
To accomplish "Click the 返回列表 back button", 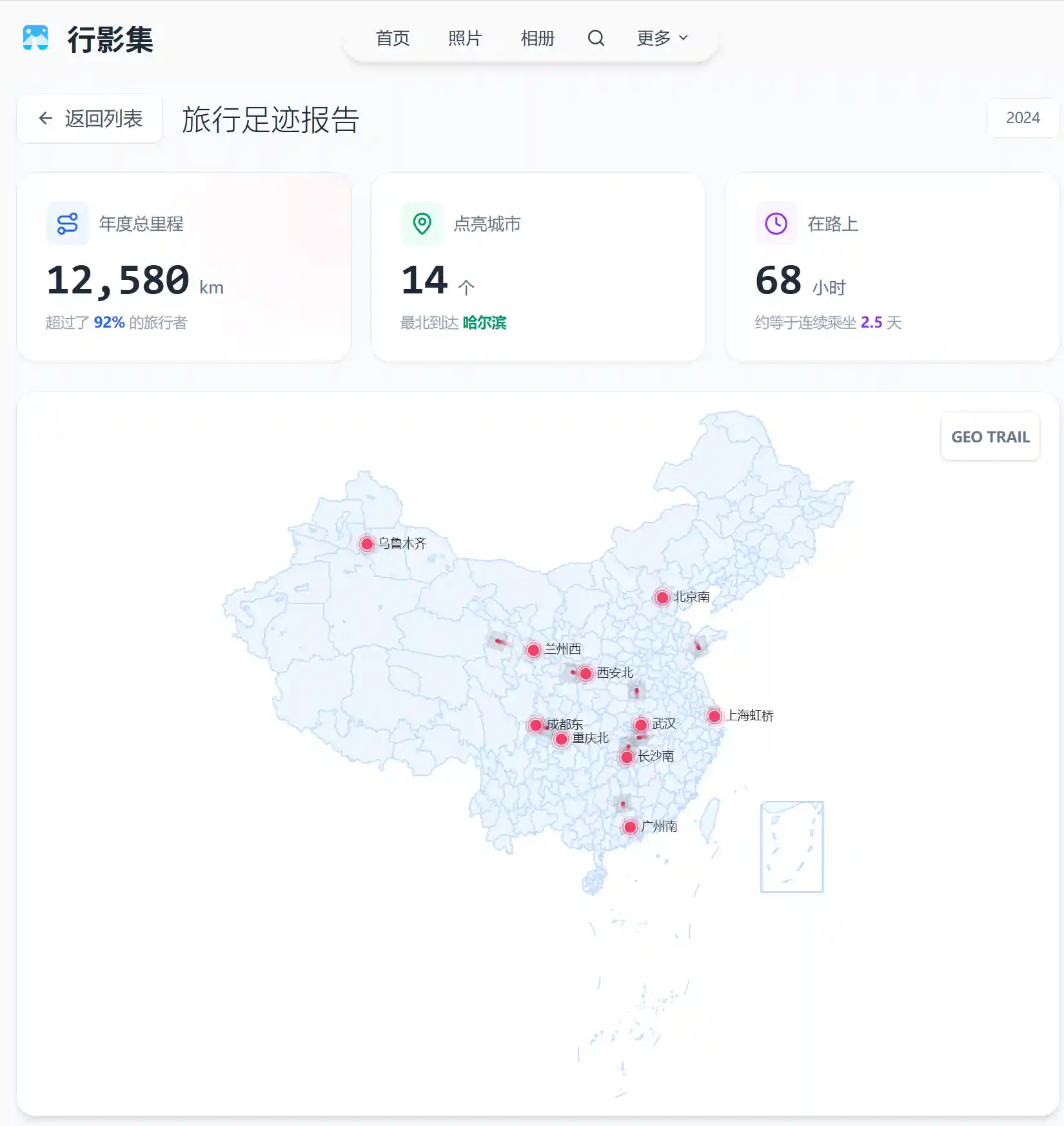I will click(90, 119).
